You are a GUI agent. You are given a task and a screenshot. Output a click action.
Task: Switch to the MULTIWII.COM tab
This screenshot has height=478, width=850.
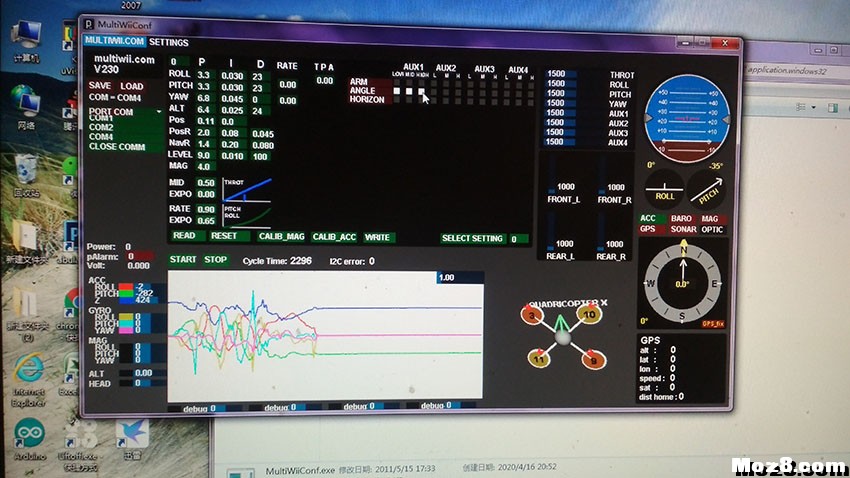(114, 41)
